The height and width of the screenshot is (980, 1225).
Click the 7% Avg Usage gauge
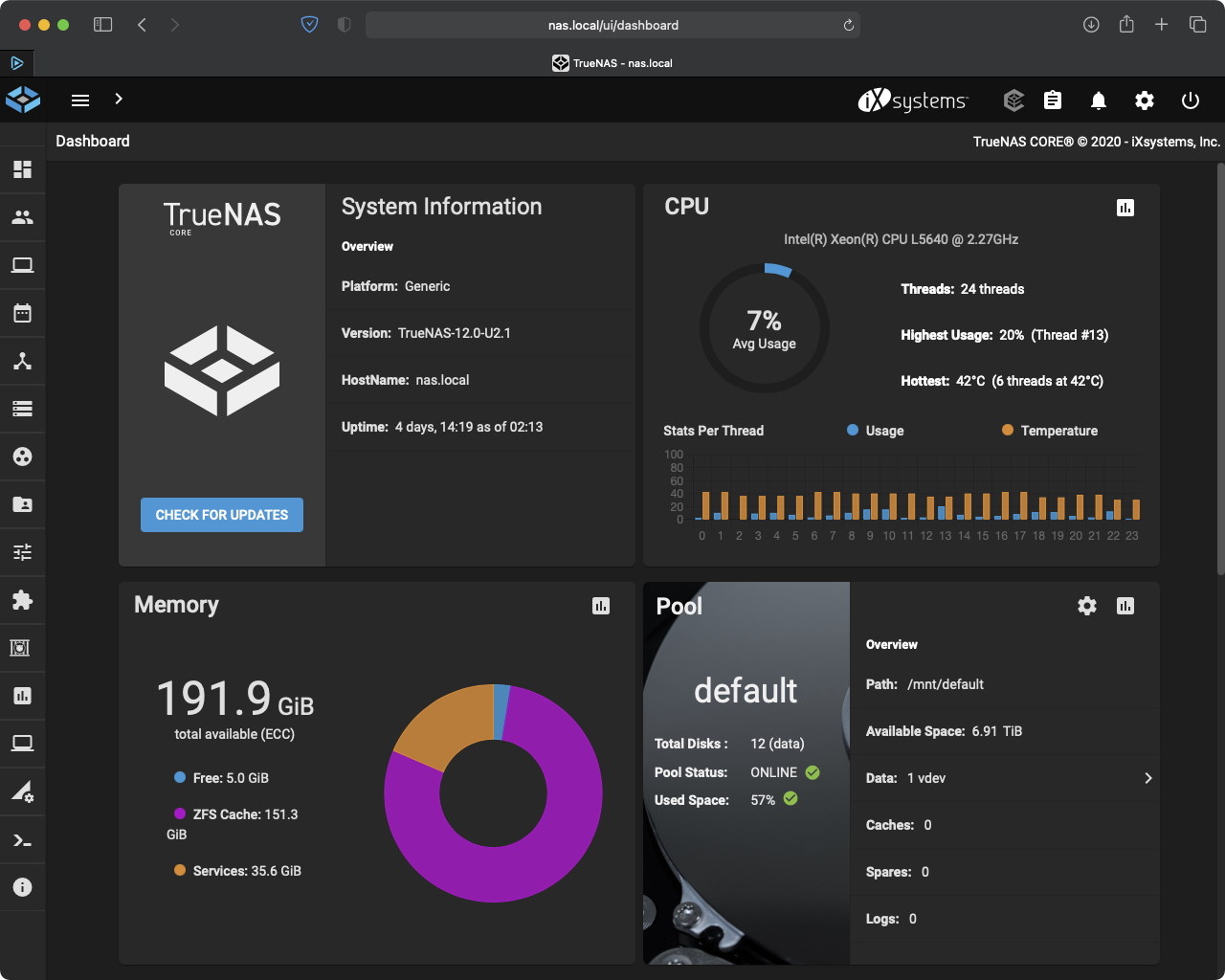[x=765, y=328]
